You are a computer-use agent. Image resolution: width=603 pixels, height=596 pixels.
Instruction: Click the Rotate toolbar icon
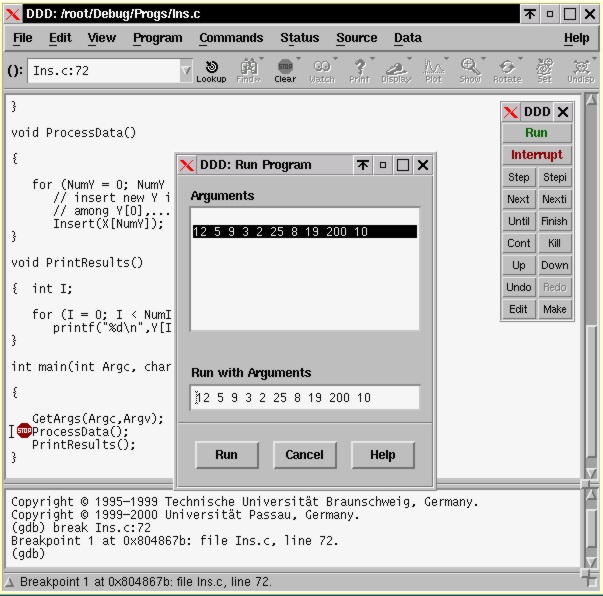[x=507, y=70]
